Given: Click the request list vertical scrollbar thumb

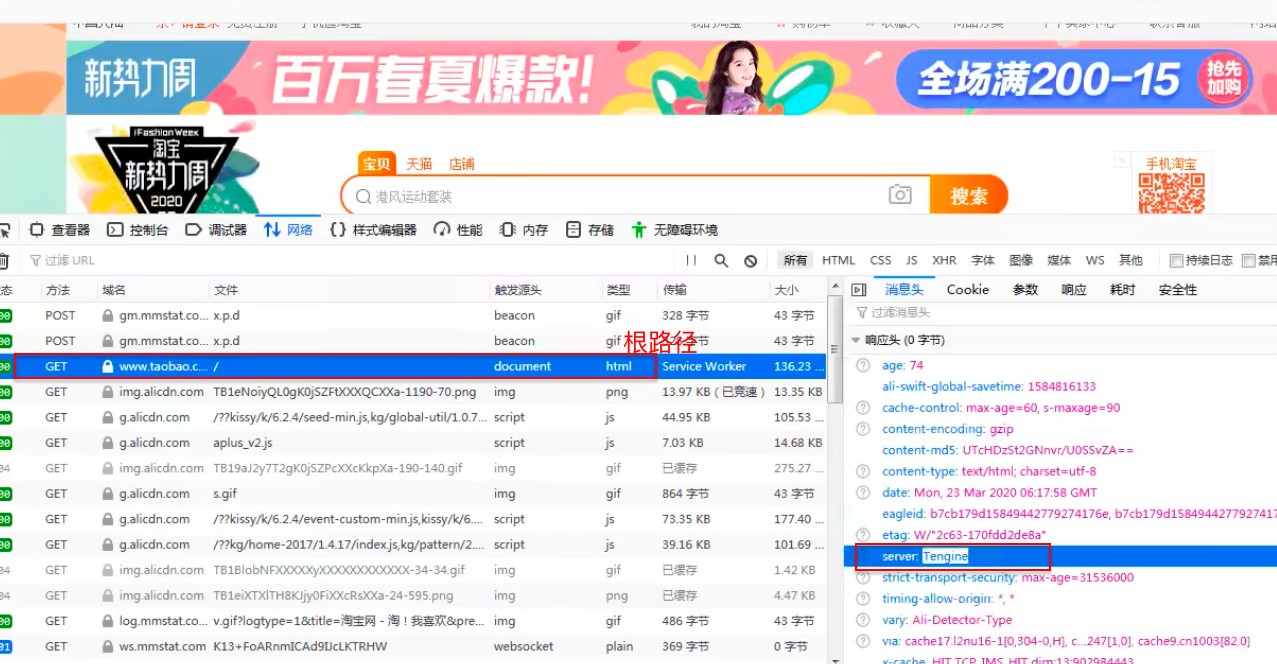Looking at the screenshot, I should (x=835, y=350).
